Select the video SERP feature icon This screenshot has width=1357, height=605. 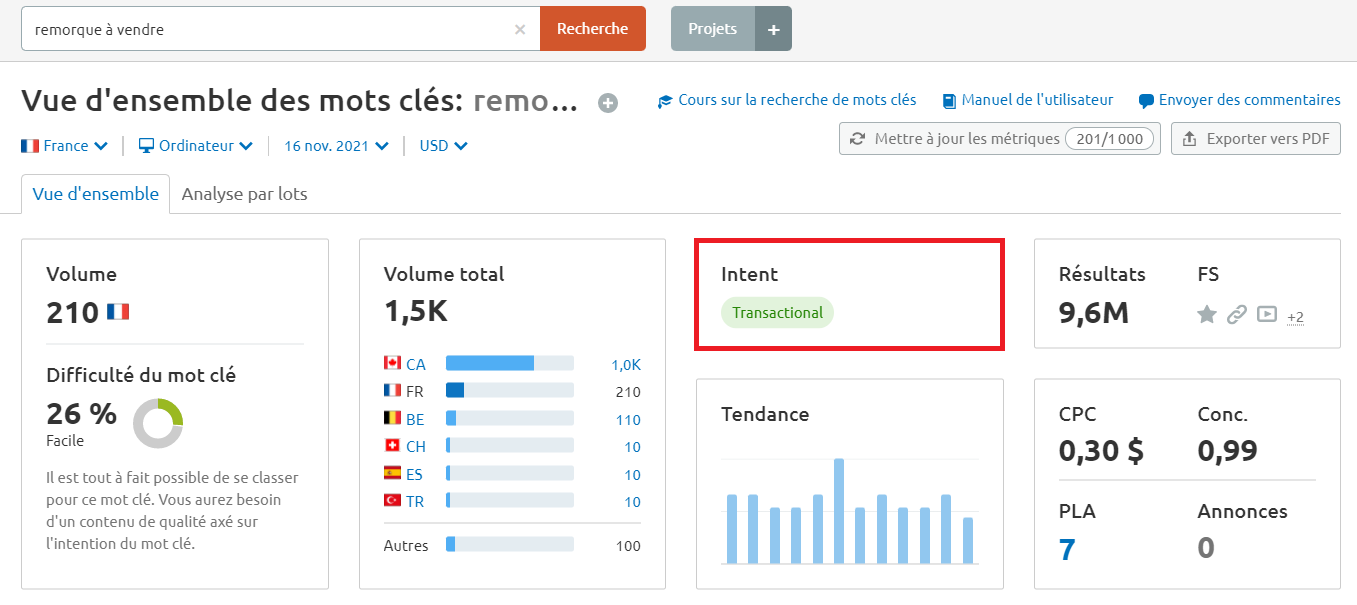tap(1266, 314)
